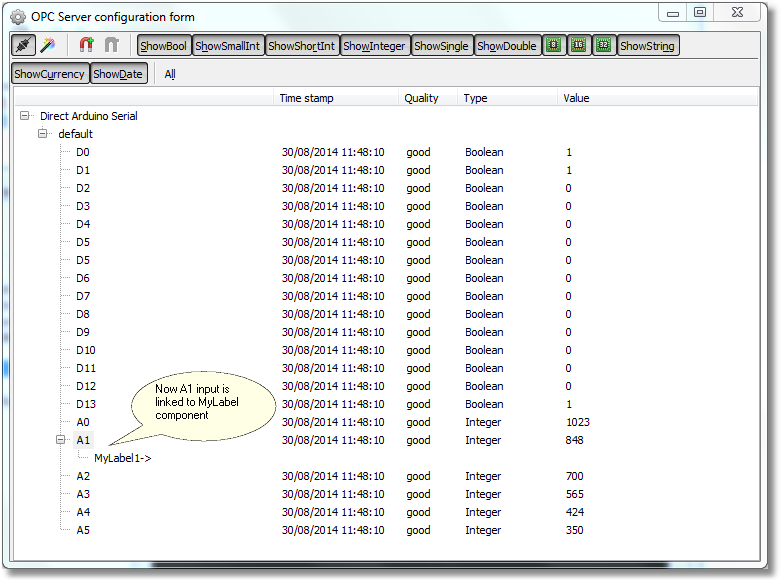Click the gray magnet icon
Image resolution: width=782 pixels, height=583 pixels.
click(112, 46)
